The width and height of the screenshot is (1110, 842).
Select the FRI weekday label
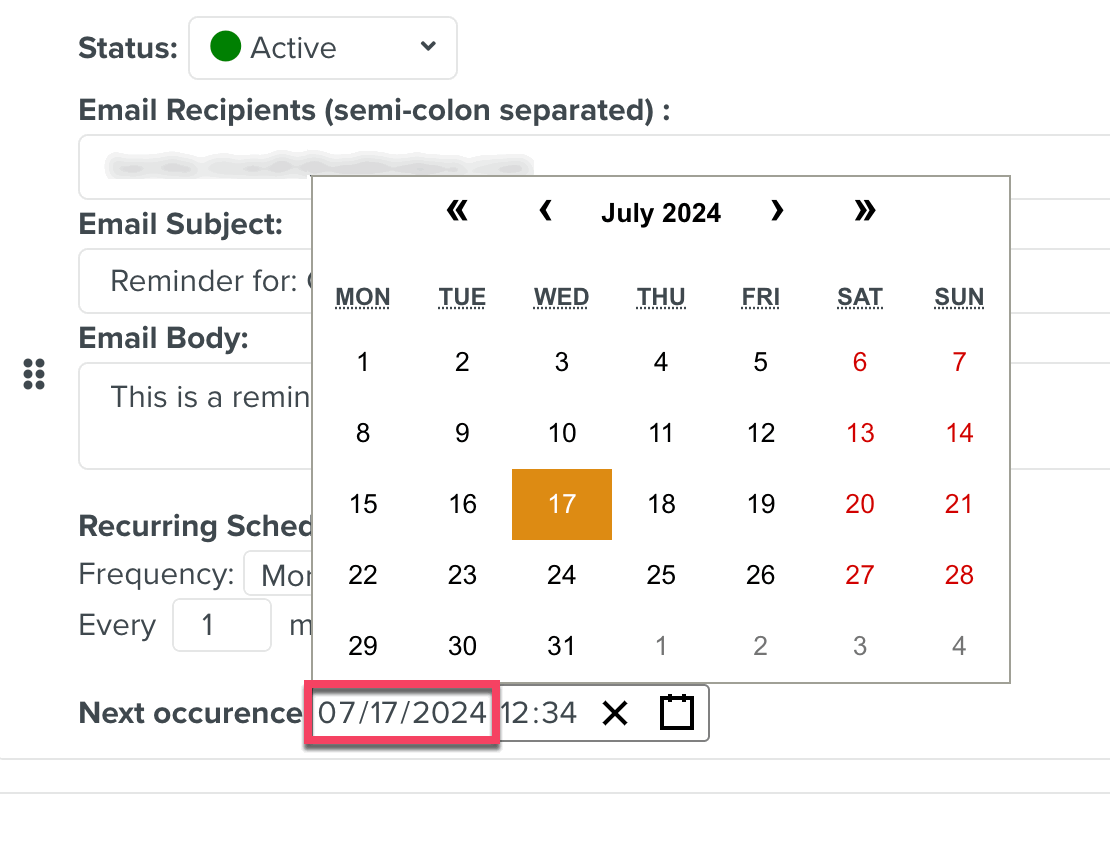(x=759, y=296)
